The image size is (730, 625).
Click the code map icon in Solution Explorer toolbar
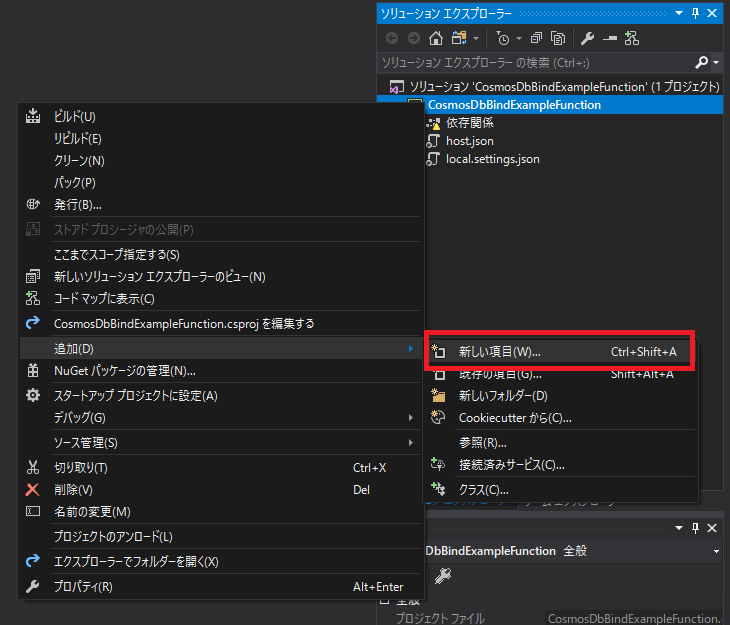pyautogui.click(x=632, y=38)
